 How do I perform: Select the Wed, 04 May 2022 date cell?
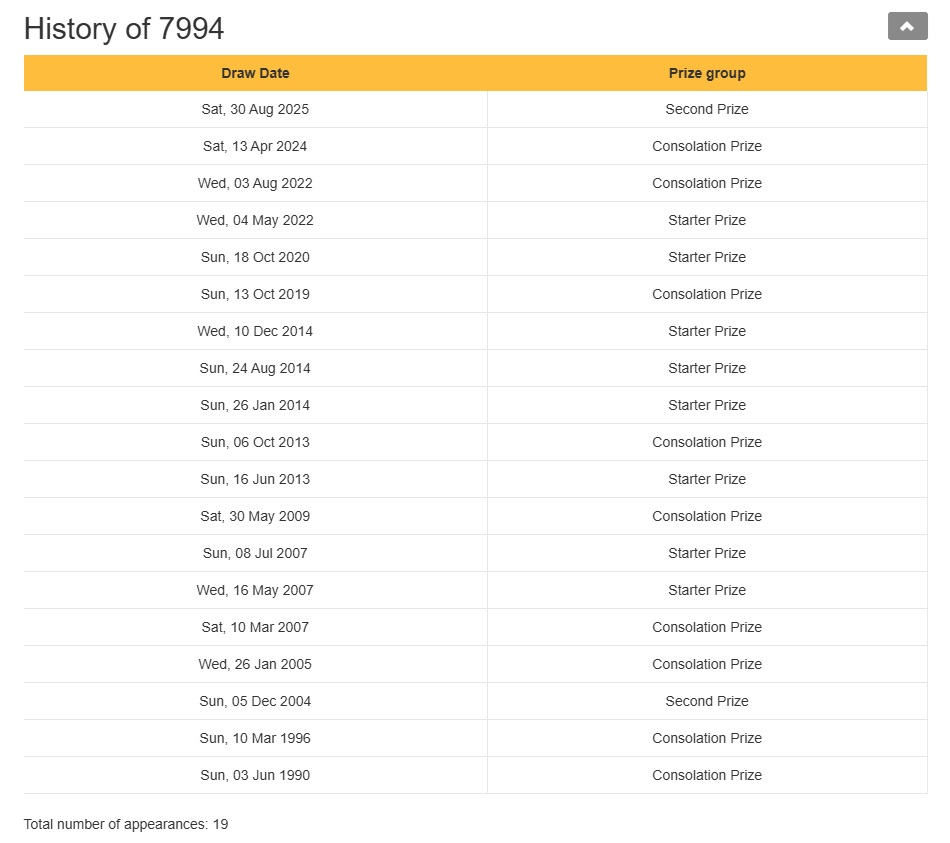point(255,220)
